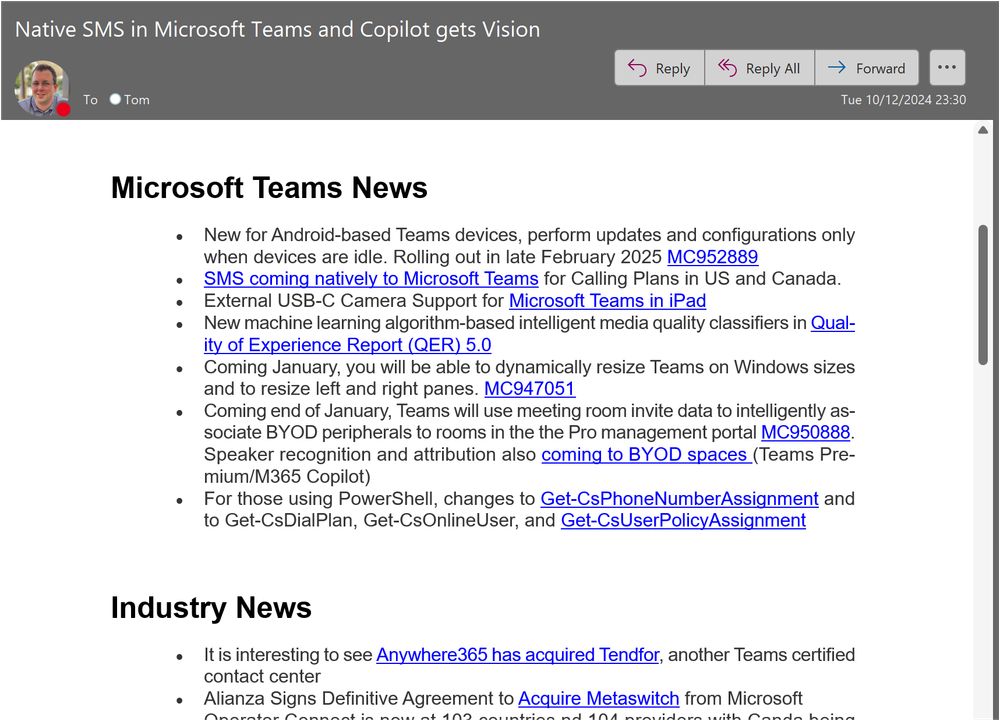This screenshot has width=1000, height=721.
Task: Open Microsoft Teams in iPad link
Action: click(607, 300)
